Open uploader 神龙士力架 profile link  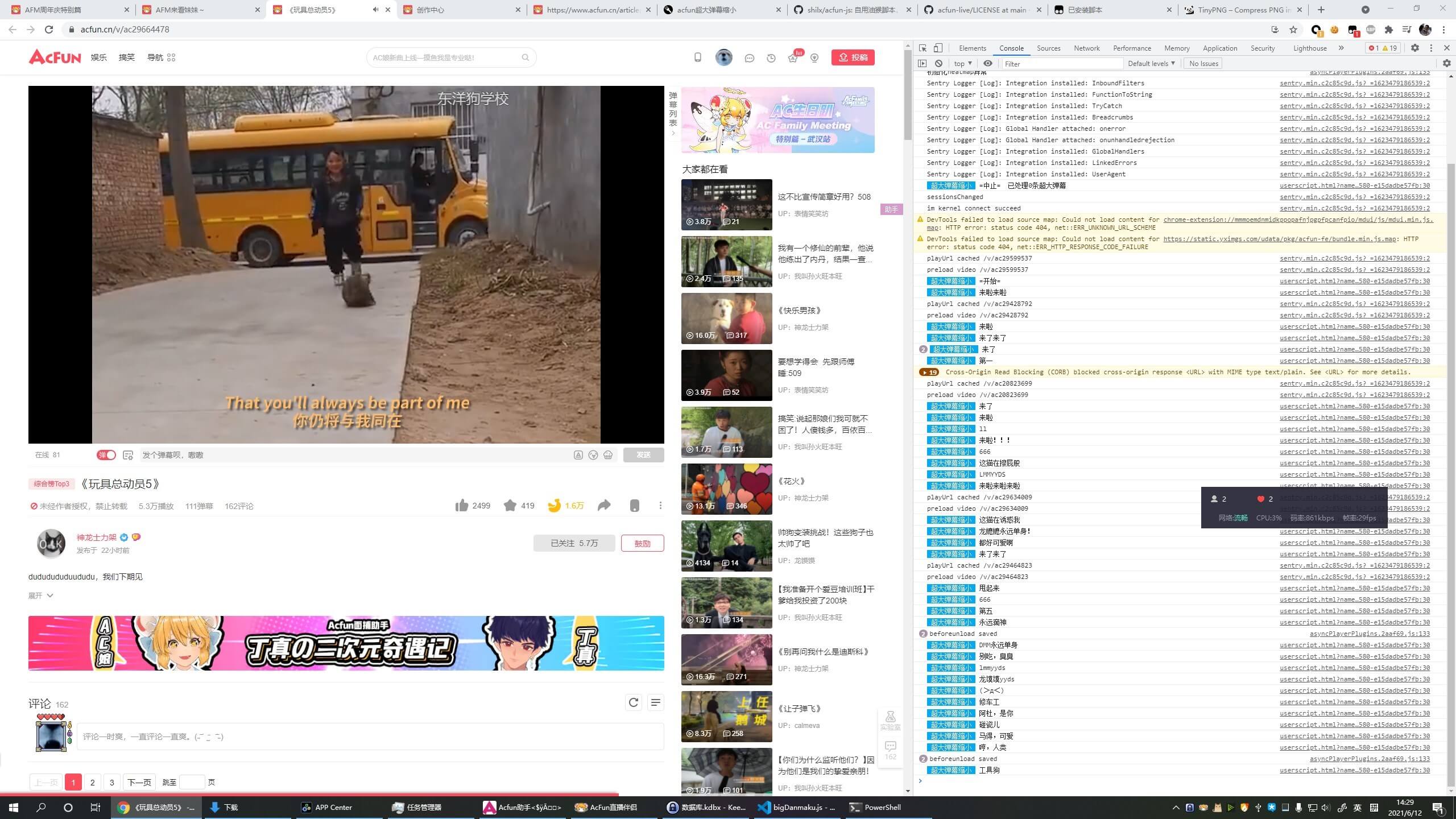(x=97, y=537)
